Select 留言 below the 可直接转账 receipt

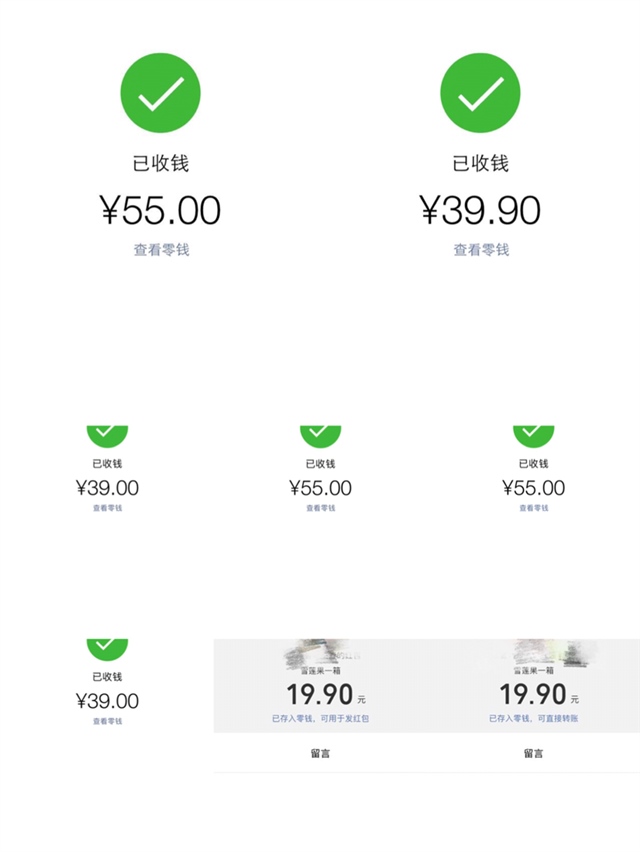[x=534, y=753]
